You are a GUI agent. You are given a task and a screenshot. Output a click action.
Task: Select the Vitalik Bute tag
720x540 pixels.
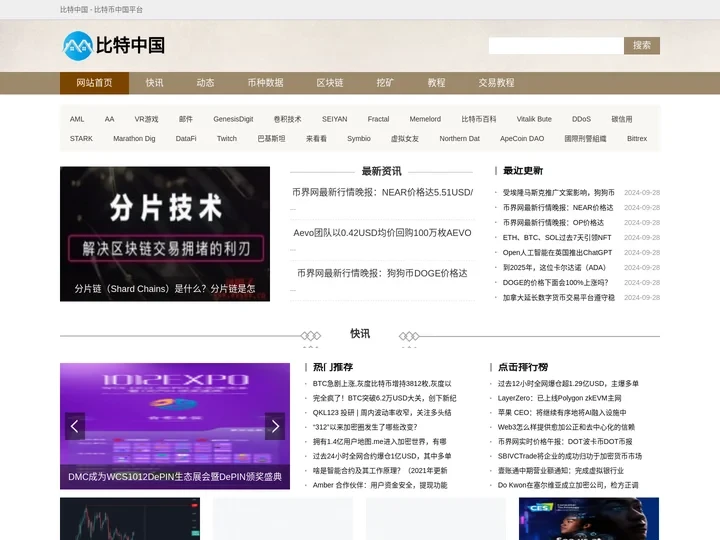coord(534,119)
